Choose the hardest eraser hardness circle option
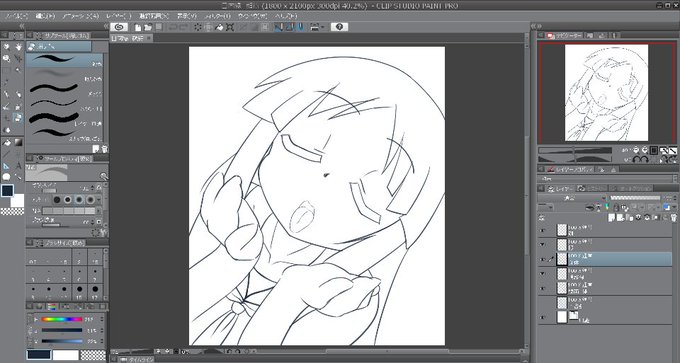The width and height of the screenshot is (680, 363). (57, 199)
